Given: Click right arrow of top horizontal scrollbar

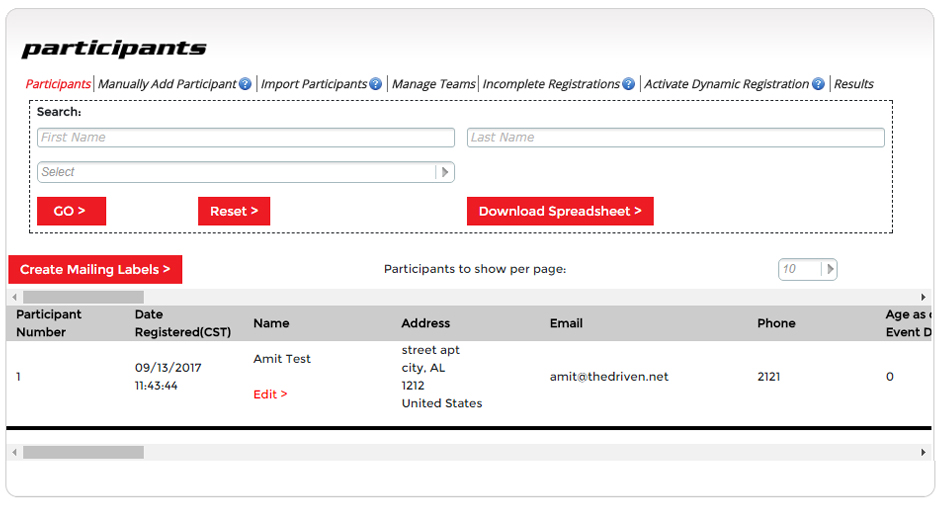Looking at the screenshot, I should (x=923, y=297).
